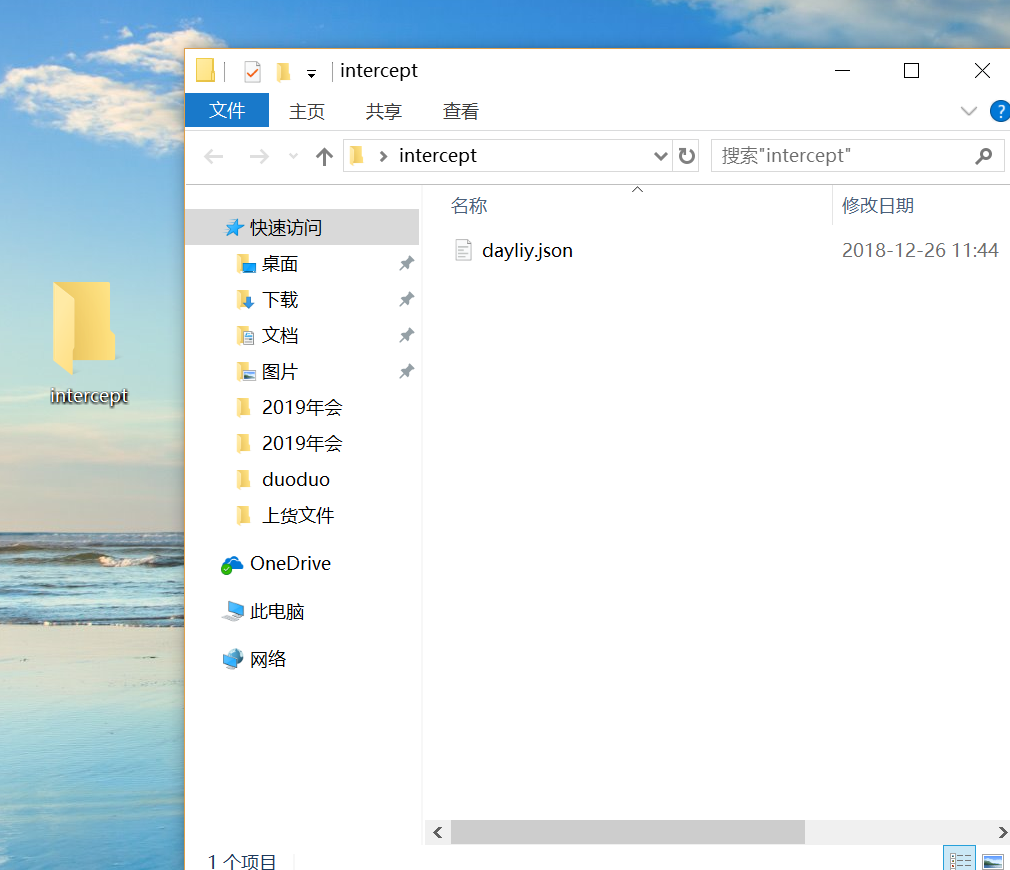
Task: Click the address bar path chevron
Action: 383,156
